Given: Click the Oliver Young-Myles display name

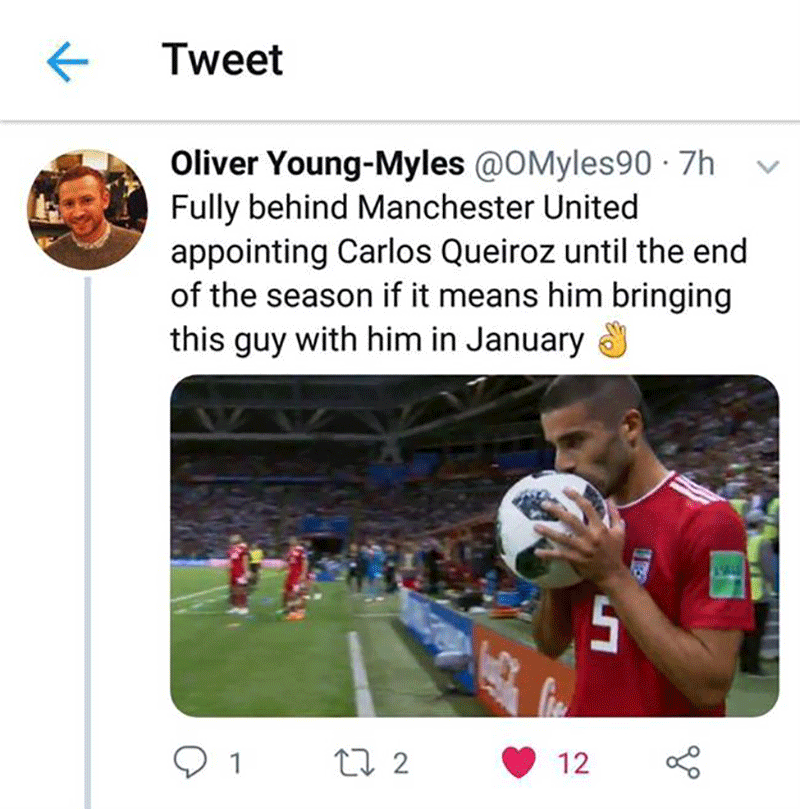Looking at the screenshot, I should coord(318,164).
